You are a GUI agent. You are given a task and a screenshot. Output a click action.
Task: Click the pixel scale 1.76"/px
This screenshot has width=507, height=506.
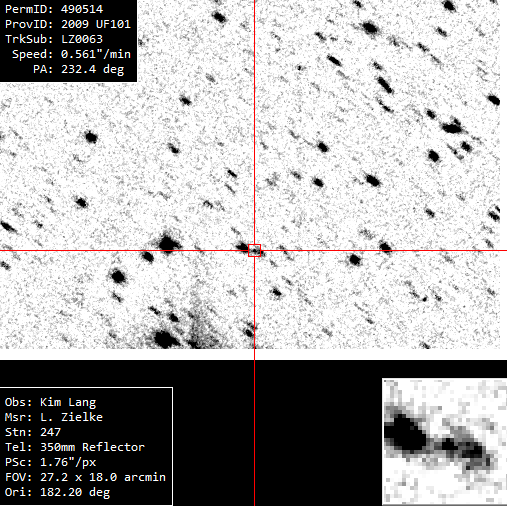click(68, 462)
